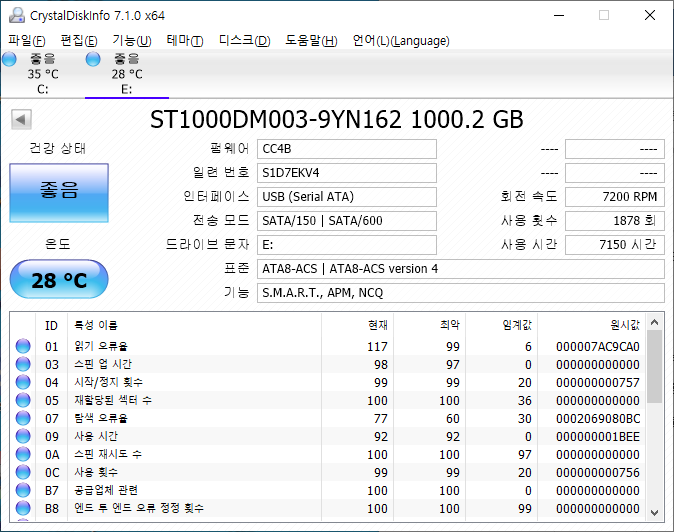The image size is (674, 532).
Task: Click the status orb of attribute 0C 사용 횟수
Action: [23, 472]
